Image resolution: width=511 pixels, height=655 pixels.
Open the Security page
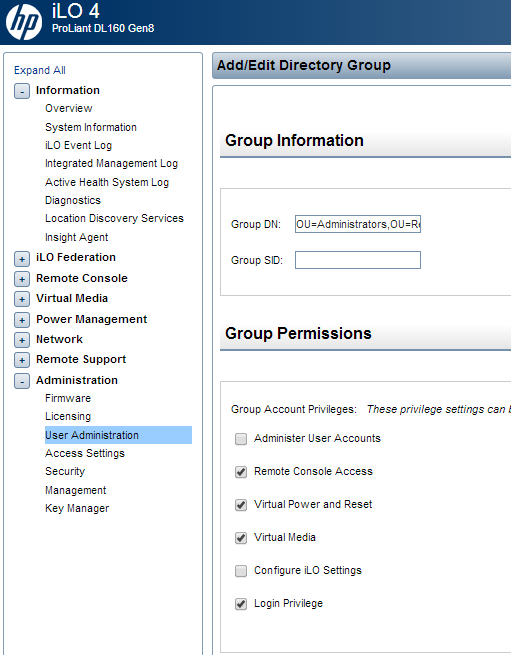(65, 471)
